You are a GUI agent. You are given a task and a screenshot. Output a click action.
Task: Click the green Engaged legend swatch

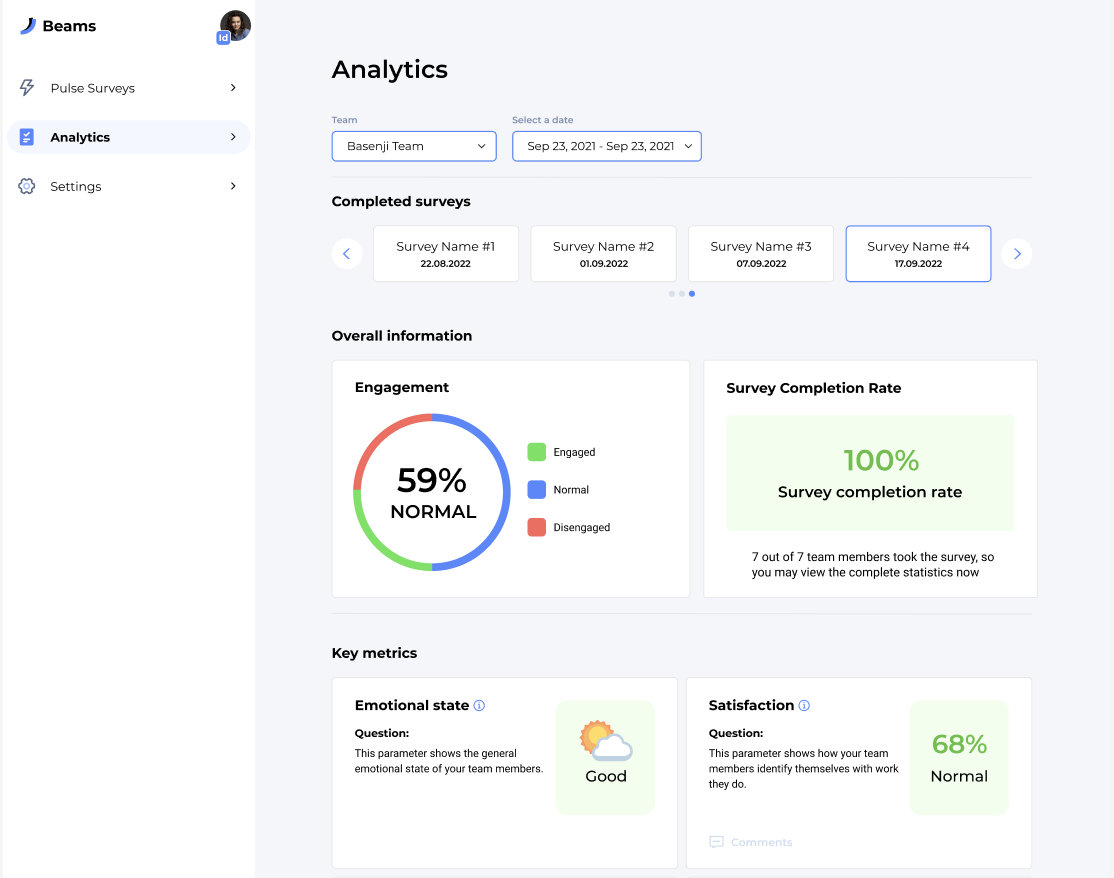[537, 452]
